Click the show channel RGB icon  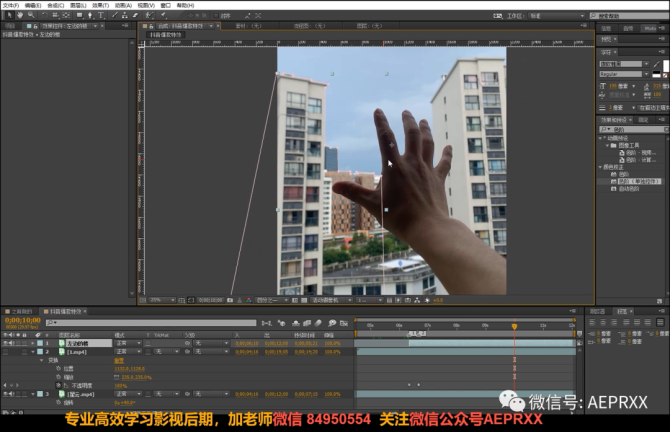tap(249, 300)
